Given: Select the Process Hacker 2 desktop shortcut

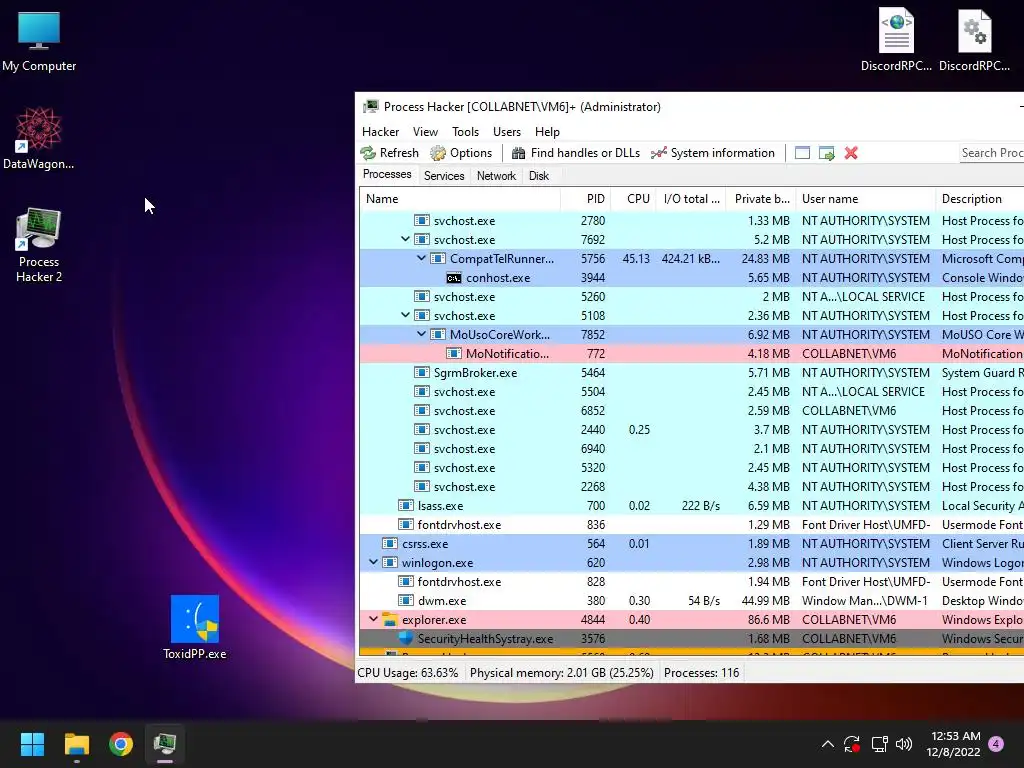Looking at the screenshot, I should [x=39, y=245].
